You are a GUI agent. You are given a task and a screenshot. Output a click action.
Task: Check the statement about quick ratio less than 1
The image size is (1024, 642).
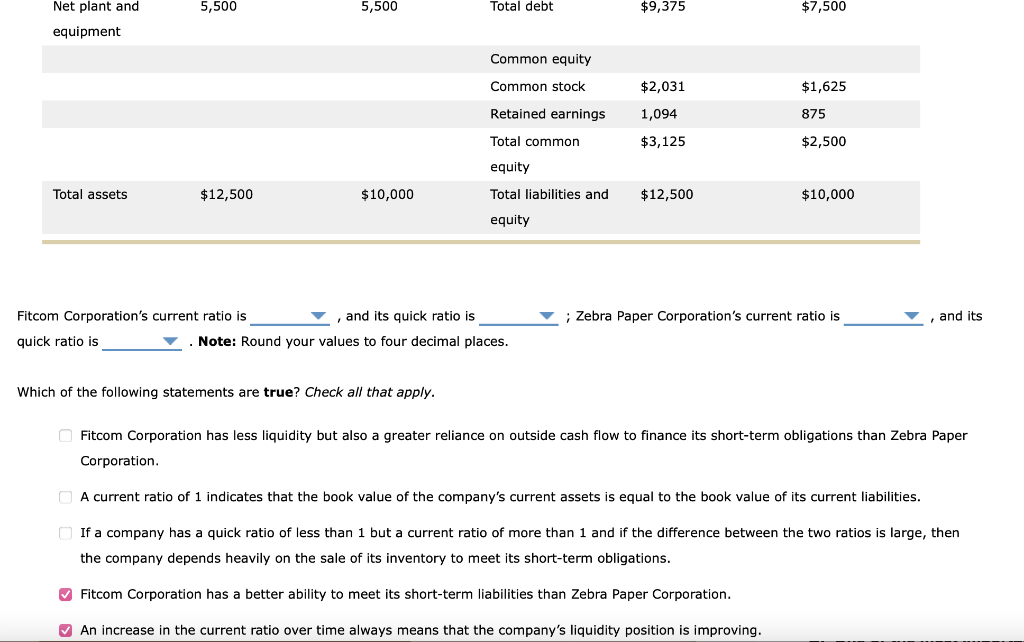click(65, 532)
